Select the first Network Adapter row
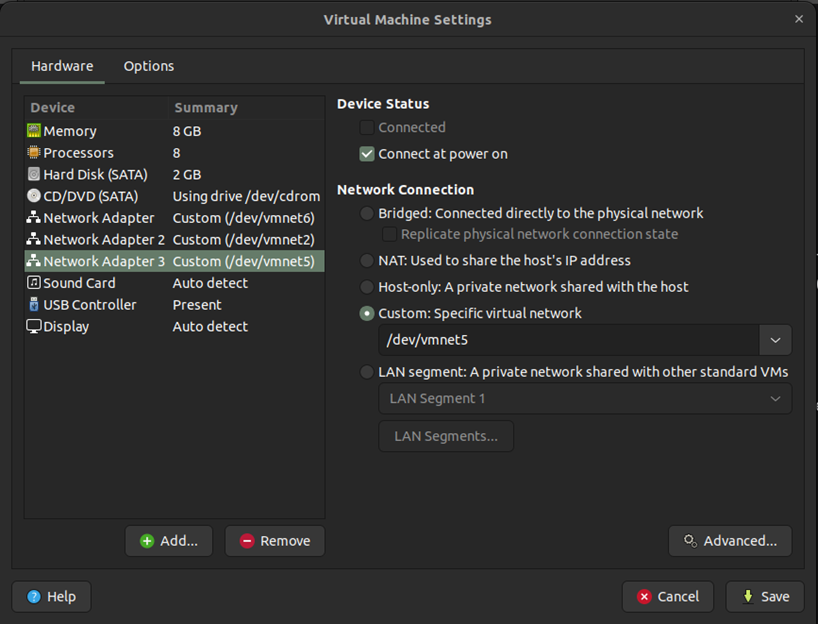The image size is (818, 624). pyautogui.click(x=98, y=218)
